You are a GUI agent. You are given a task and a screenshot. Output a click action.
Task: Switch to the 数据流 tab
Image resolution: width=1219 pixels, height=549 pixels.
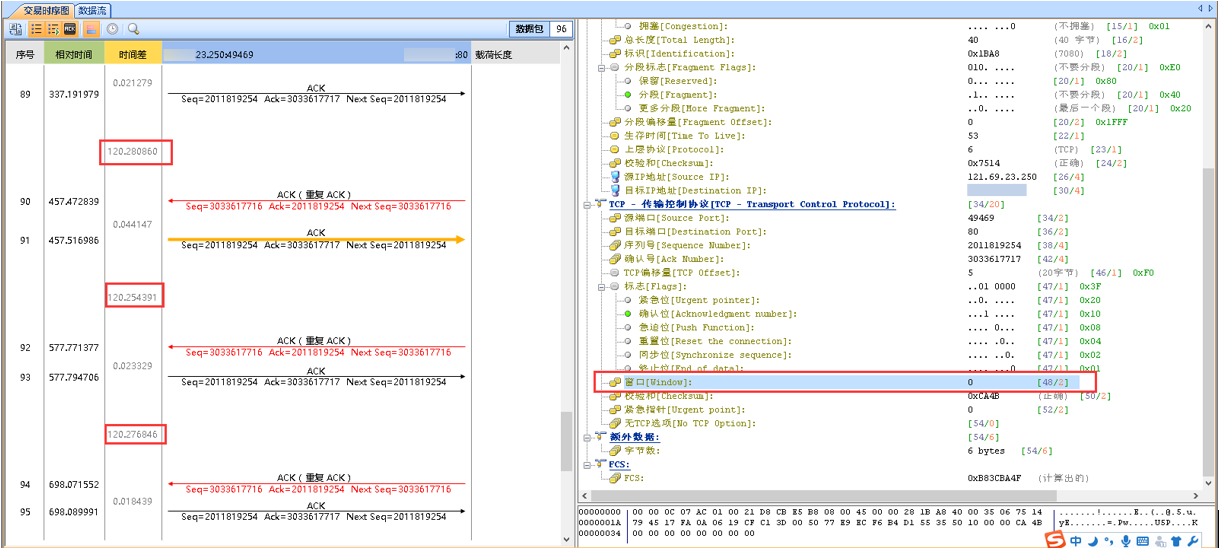coord(94,10)
